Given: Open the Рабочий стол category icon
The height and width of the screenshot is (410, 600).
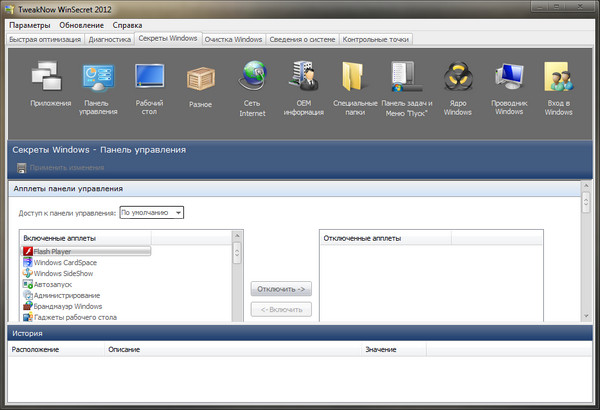Looking at the screenshot, I should click(149, 79).
